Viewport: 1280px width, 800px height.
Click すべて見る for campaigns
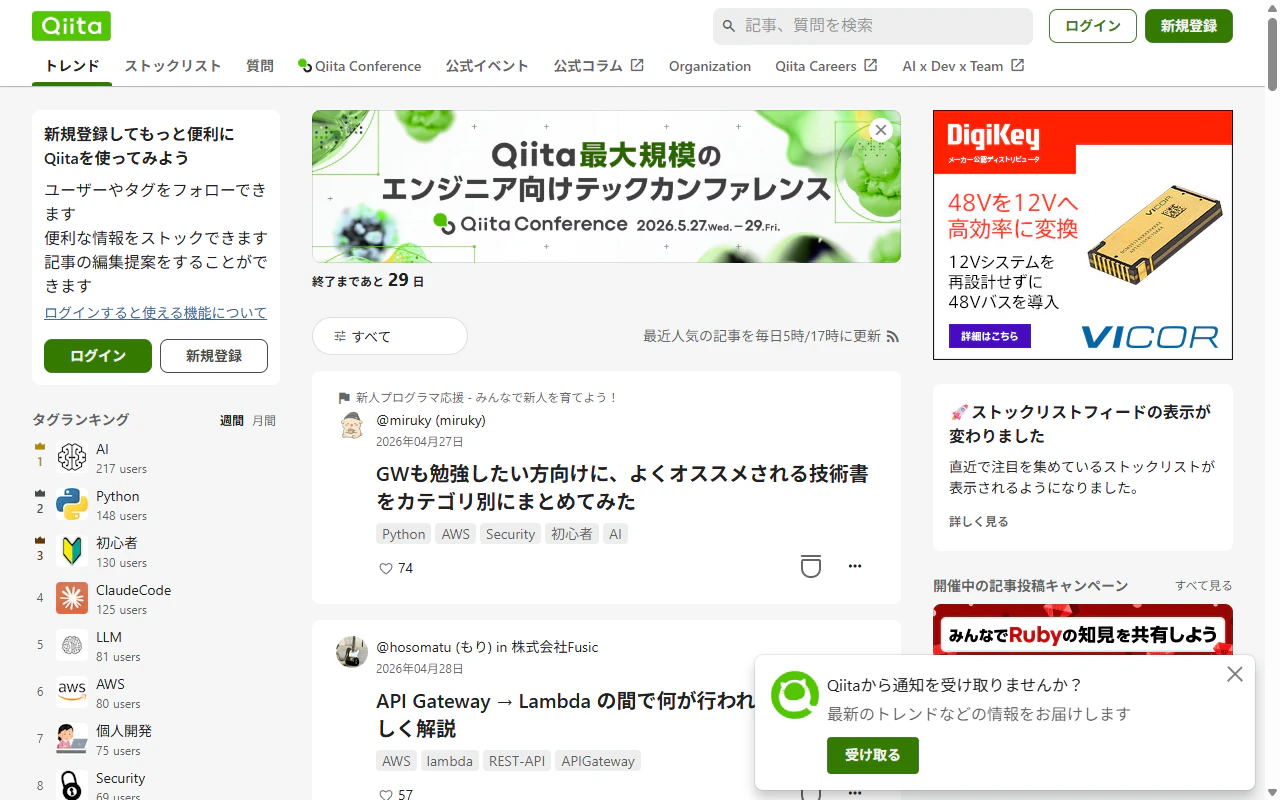[1204, 586]
